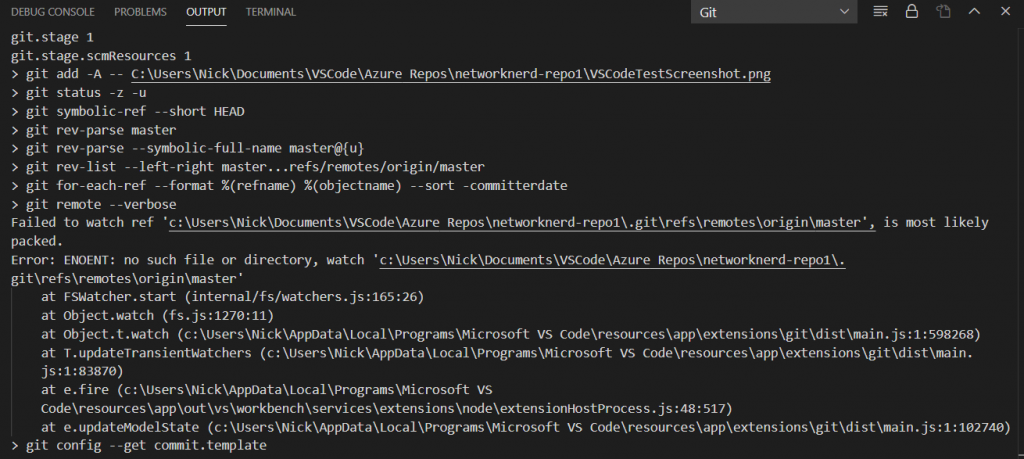Maximize panel using the up chevron
Image resolution: width=1024 pixels, height=459 pixels.
tap(974, 11)
